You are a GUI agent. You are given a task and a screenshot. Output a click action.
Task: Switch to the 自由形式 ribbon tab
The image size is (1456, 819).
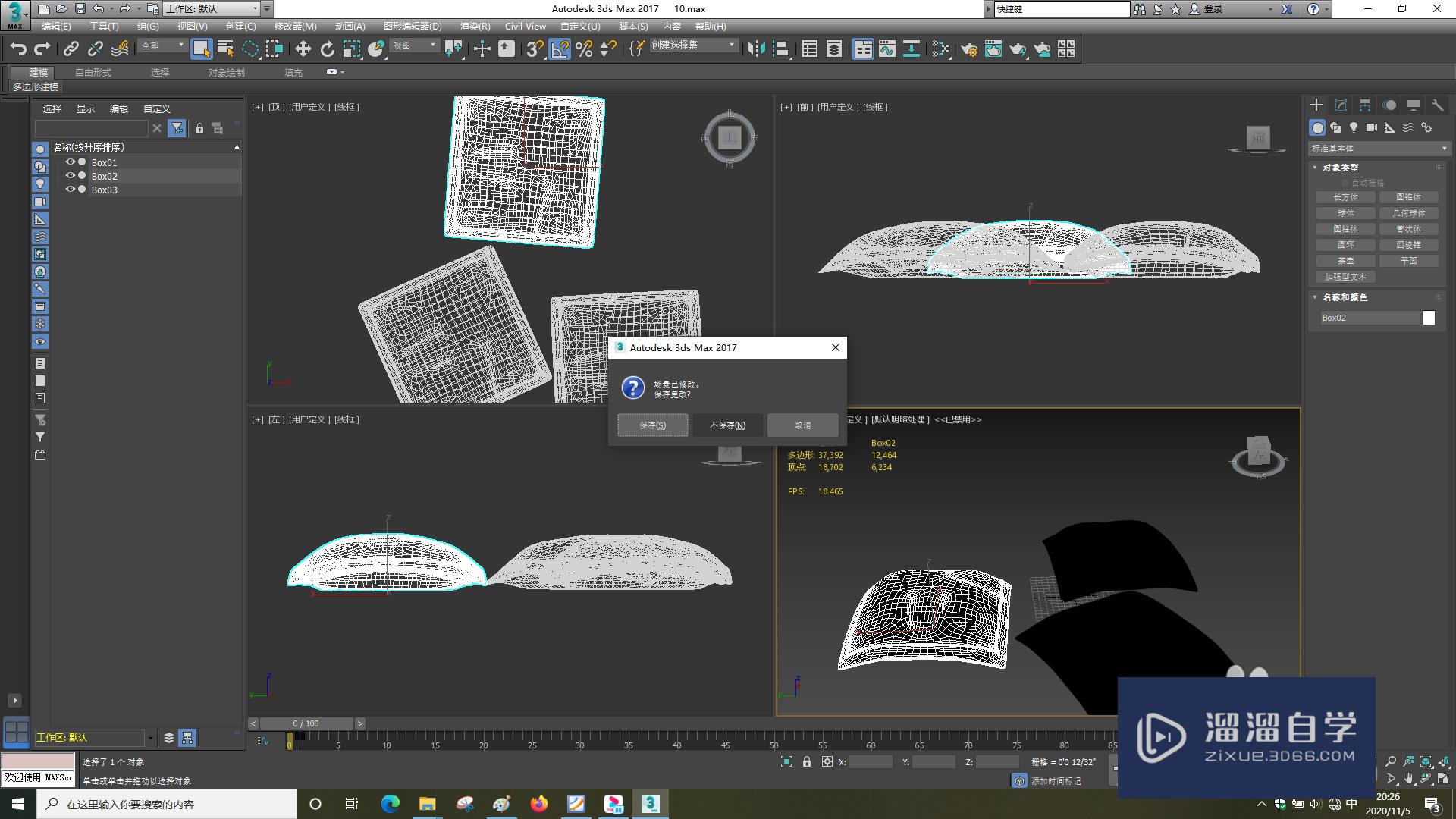tap(93, 73)
